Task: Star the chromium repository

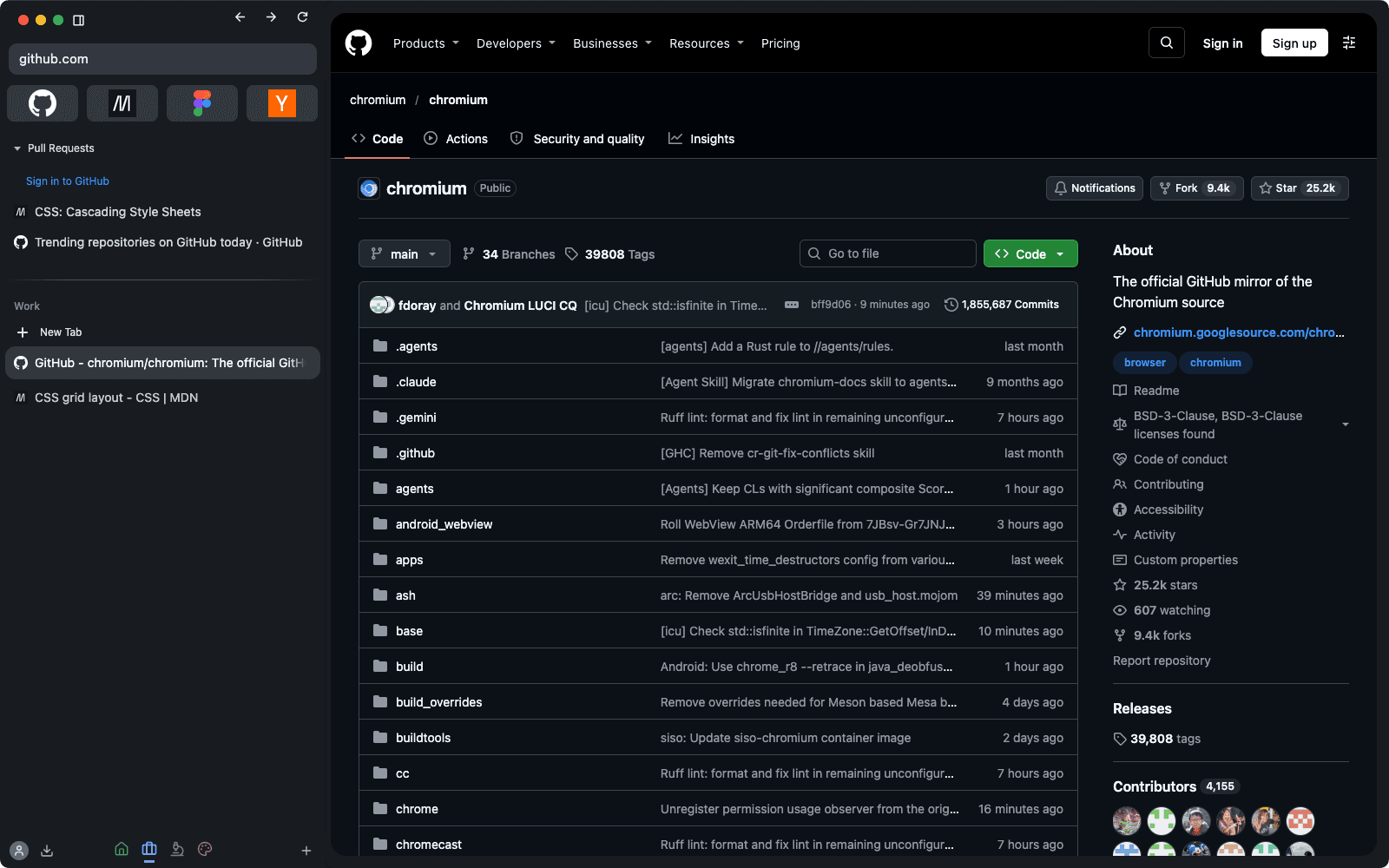Action: (x=1300, y=188)
